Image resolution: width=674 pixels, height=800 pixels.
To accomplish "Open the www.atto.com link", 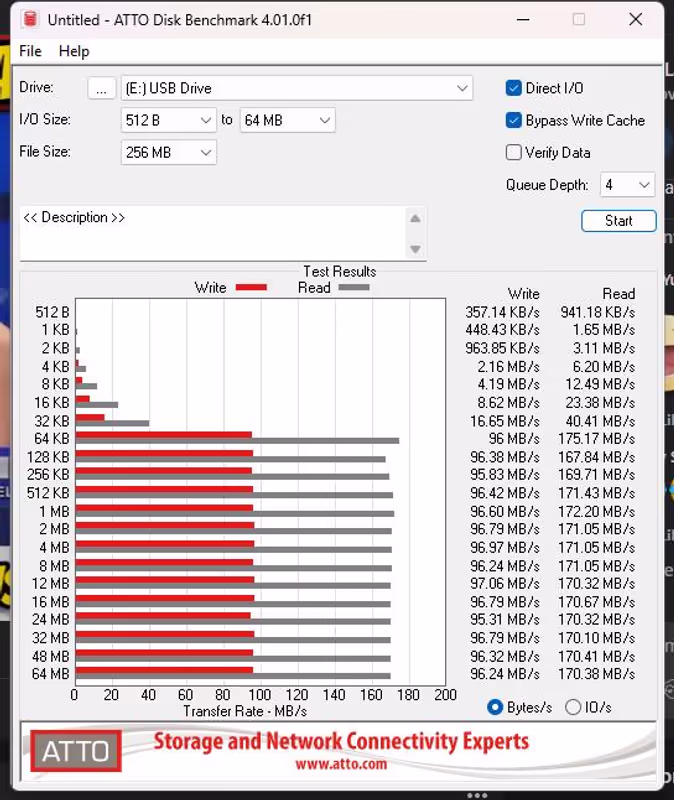I will tap(341, 764).
